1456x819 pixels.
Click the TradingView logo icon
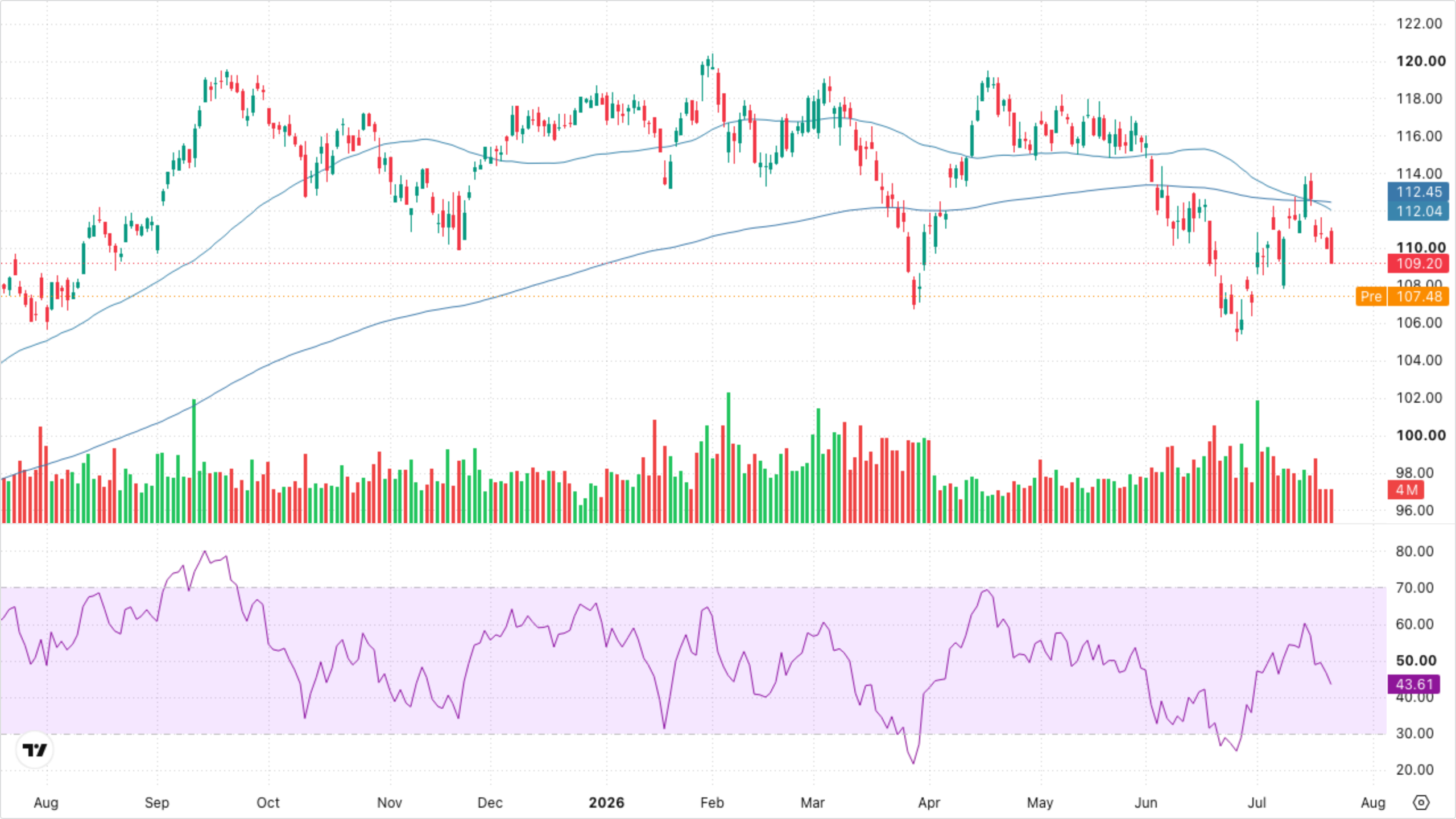pyautogui.click(x=35, y=750)
